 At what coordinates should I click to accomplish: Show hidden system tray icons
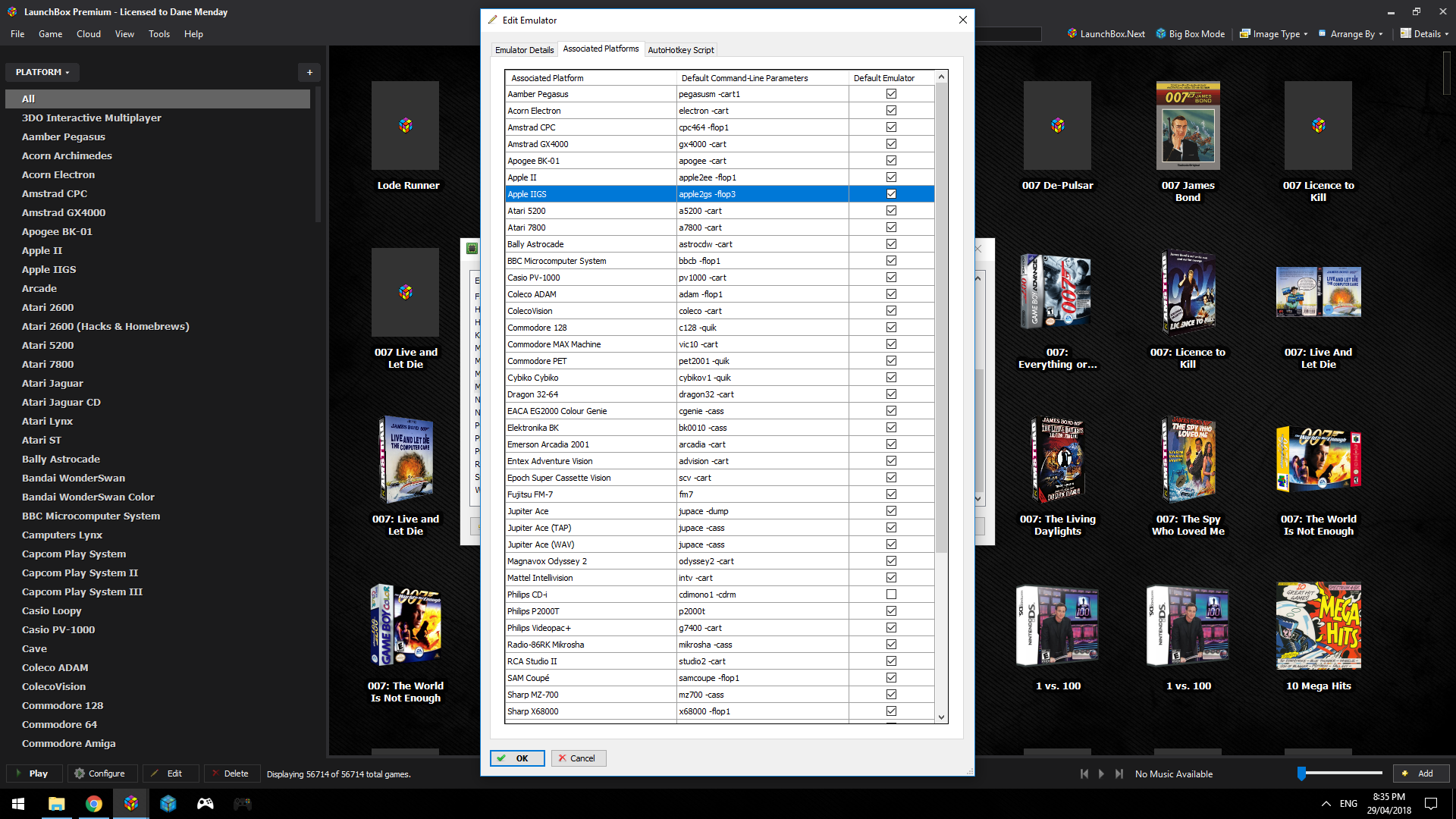(x=1326, y=804)
